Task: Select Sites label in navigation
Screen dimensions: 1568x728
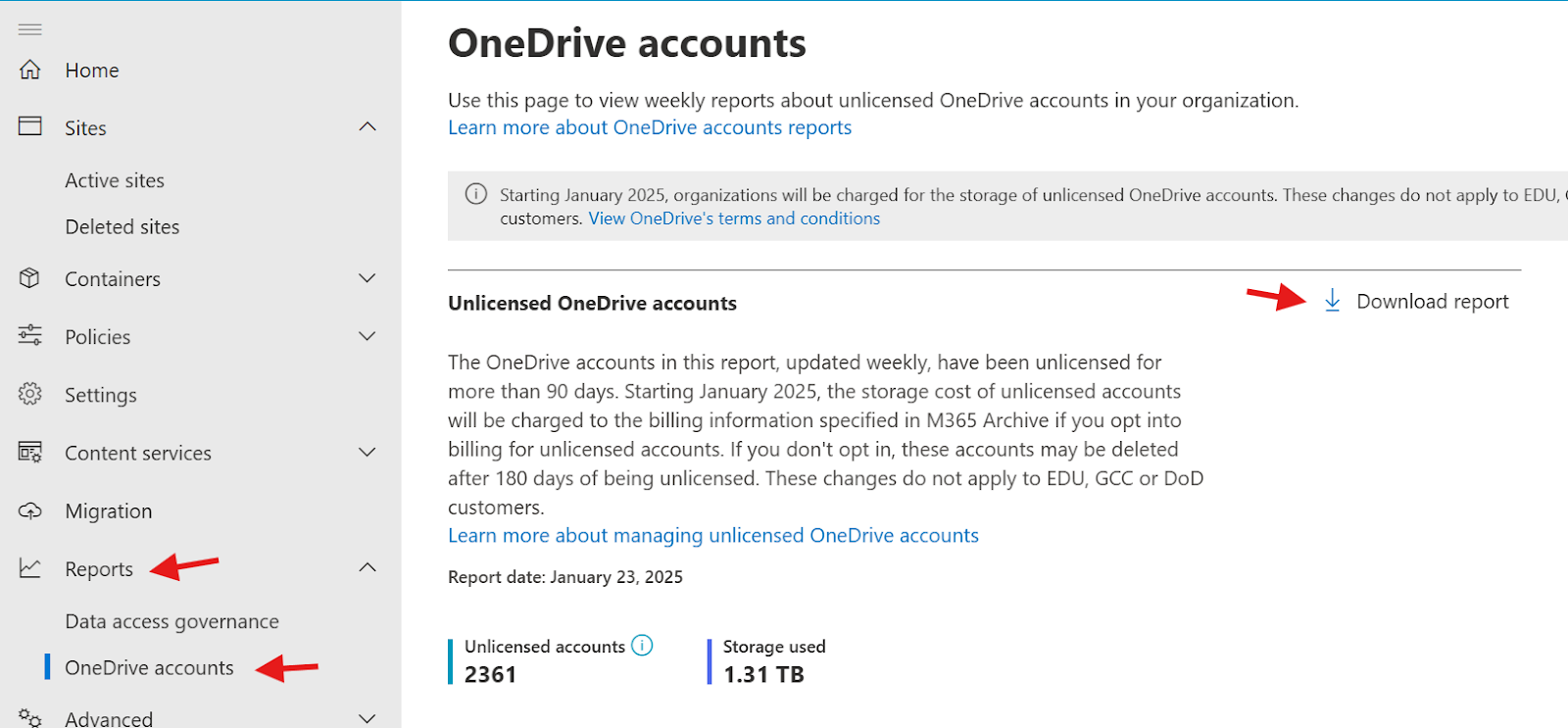Action: click(x=85, y=128)
